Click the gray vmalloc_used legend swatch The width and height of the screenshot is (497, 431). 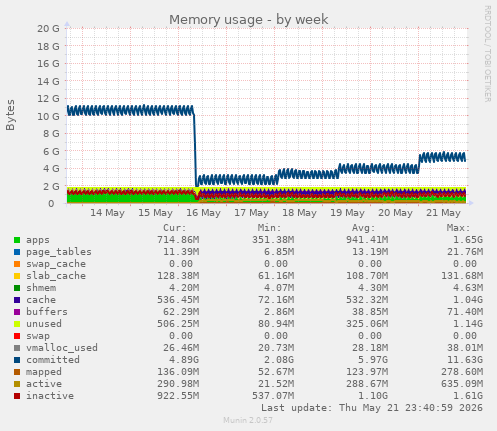coord(17,348)
